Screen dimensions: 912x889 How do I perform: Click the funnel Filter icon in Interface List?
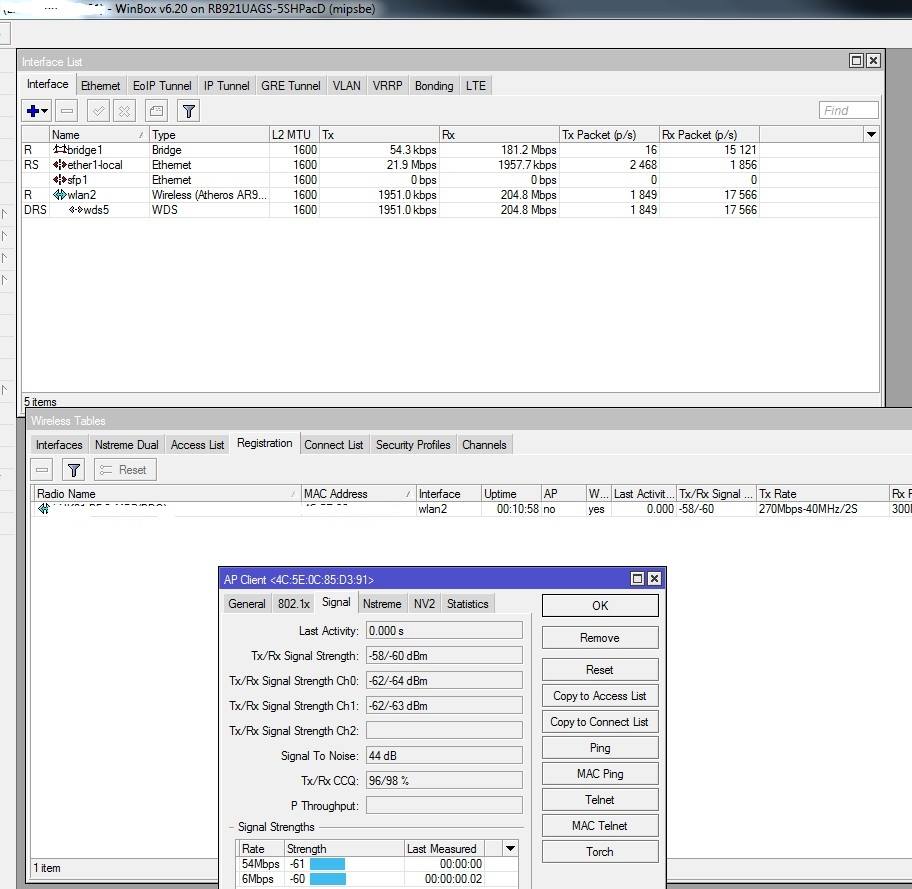pyautogui.click(x=188, y=111)
